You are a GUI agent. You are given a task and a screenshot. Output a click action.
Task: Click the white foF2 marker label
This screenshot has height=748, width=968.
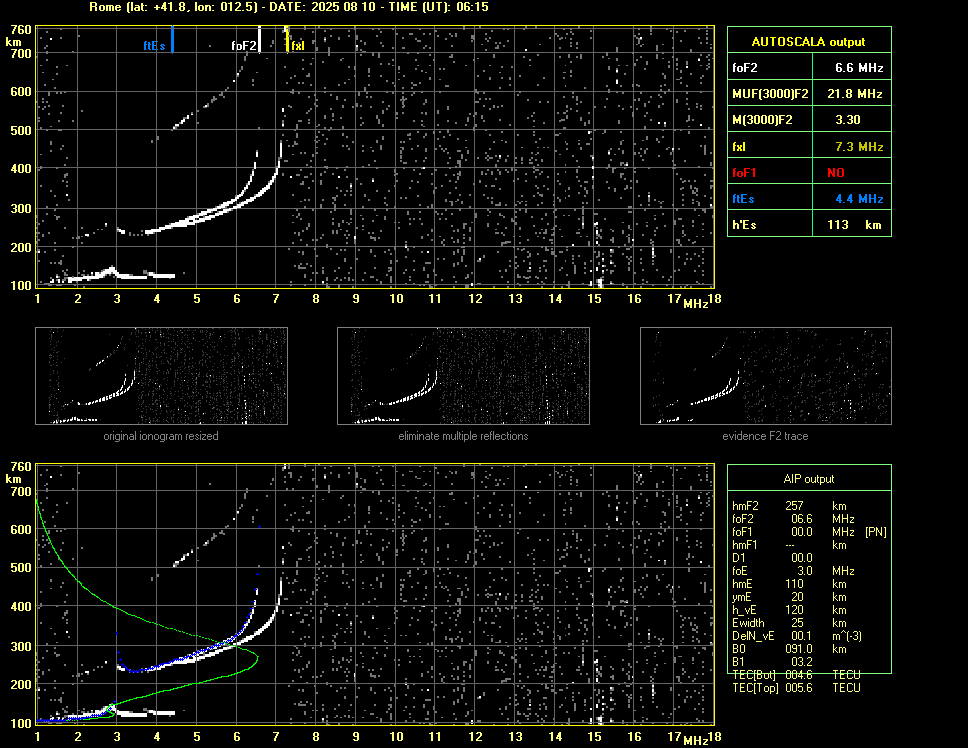(243, 46)
